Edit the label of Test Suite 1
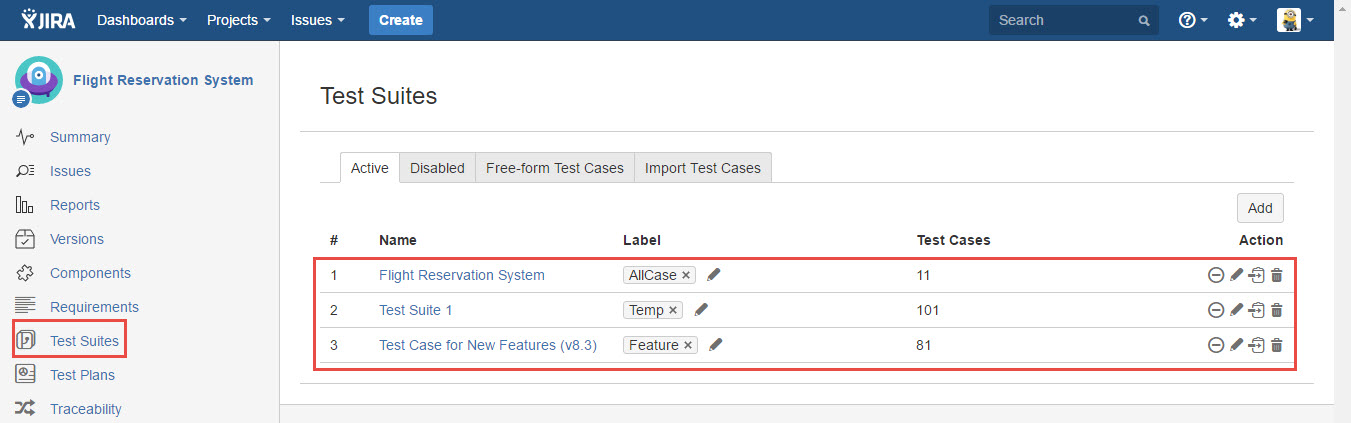 point(701,310)
